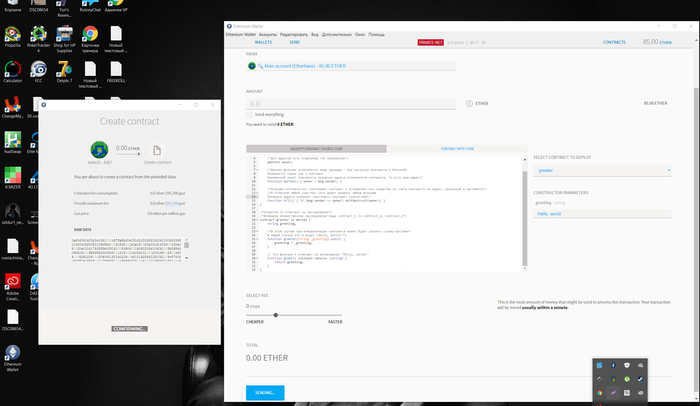
Task: Click the Bluetooth icon in the tray popup
Action: [x=613, y=365]
